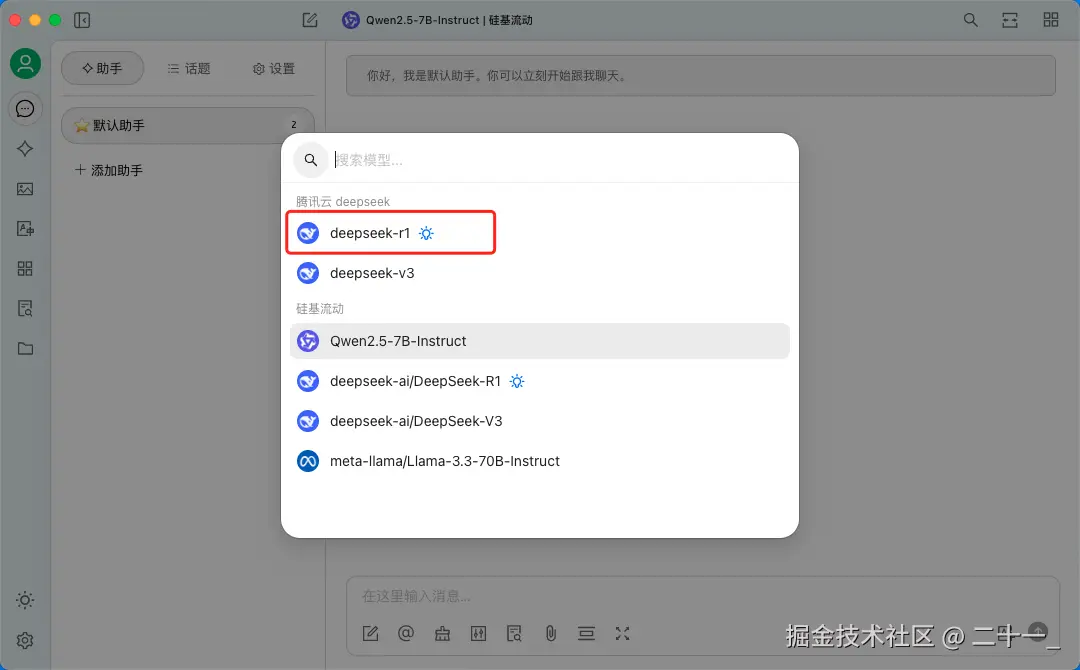
Task: Click the new topic compose icon in title bar
Action: 310,20
